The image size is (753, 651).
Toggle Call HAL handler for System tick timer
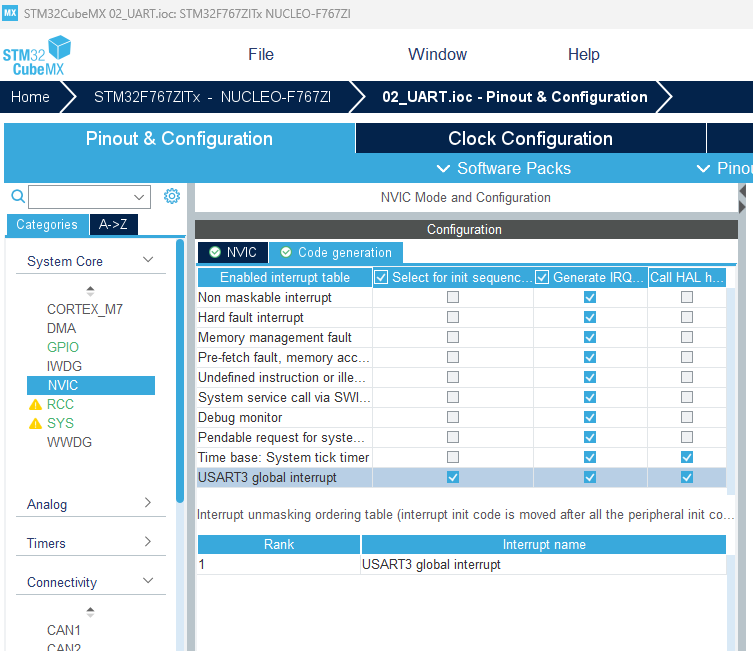(687, 457)
